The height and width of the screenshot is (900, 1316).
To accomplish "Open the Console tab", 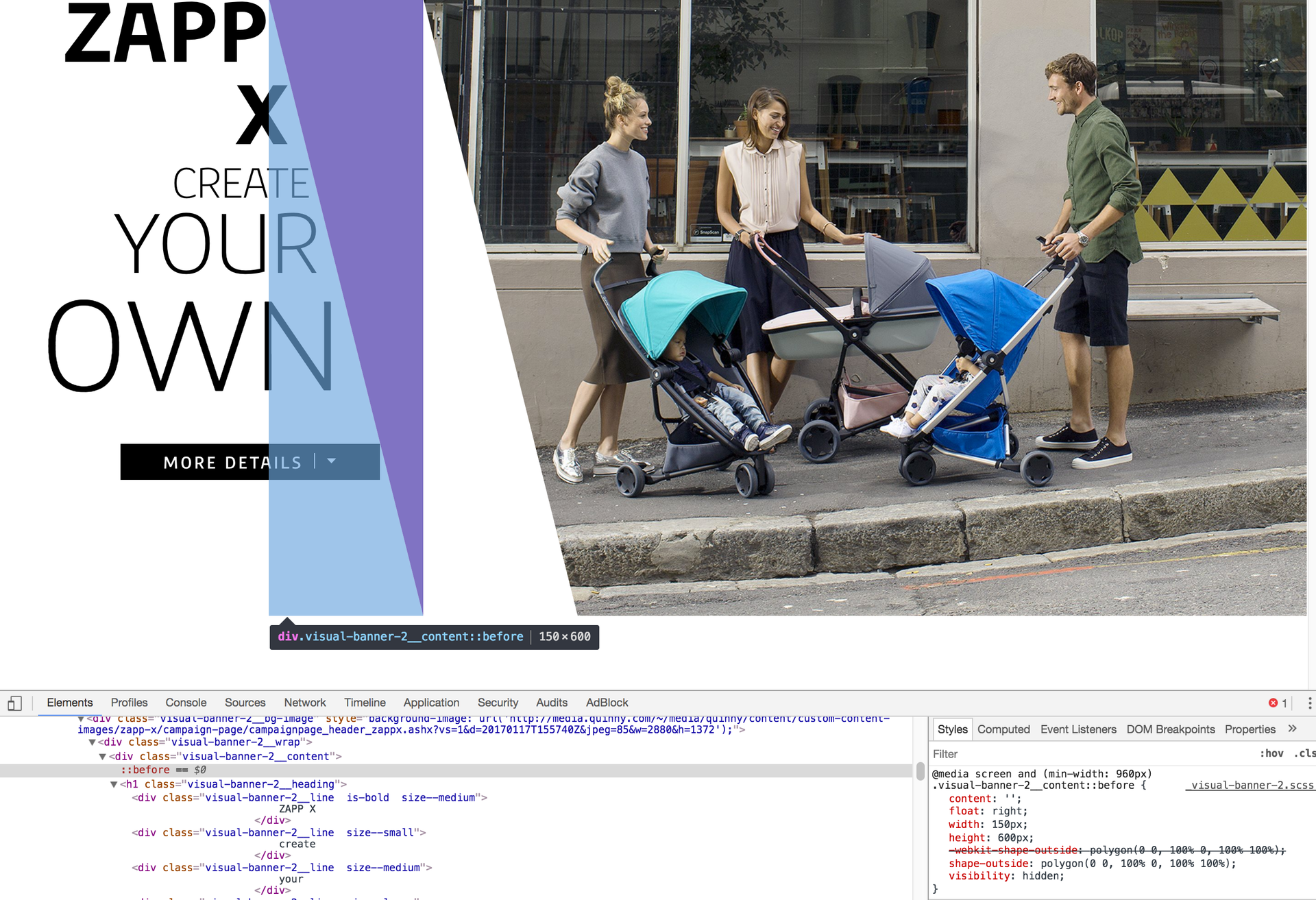I will coord(186,703).
